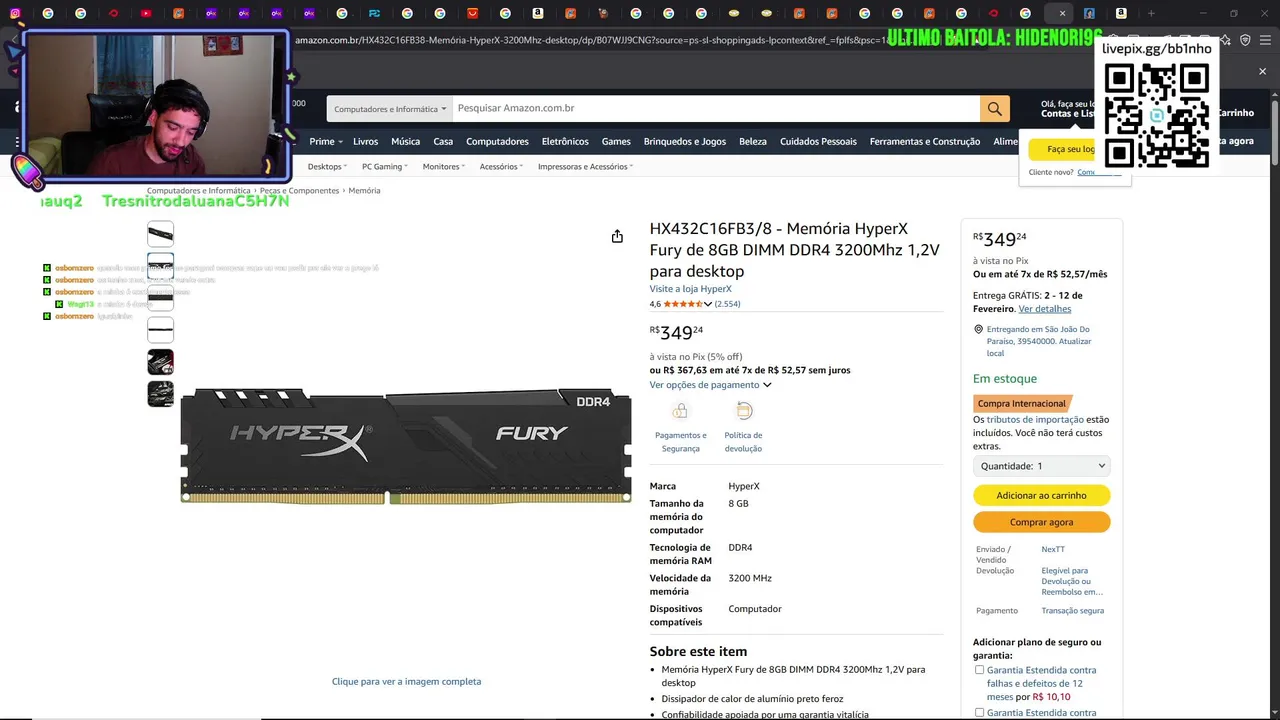This screenshot has width=1280, height=720.
Task: Open Ferramentas e Construção category
Action: pos(925,142)
